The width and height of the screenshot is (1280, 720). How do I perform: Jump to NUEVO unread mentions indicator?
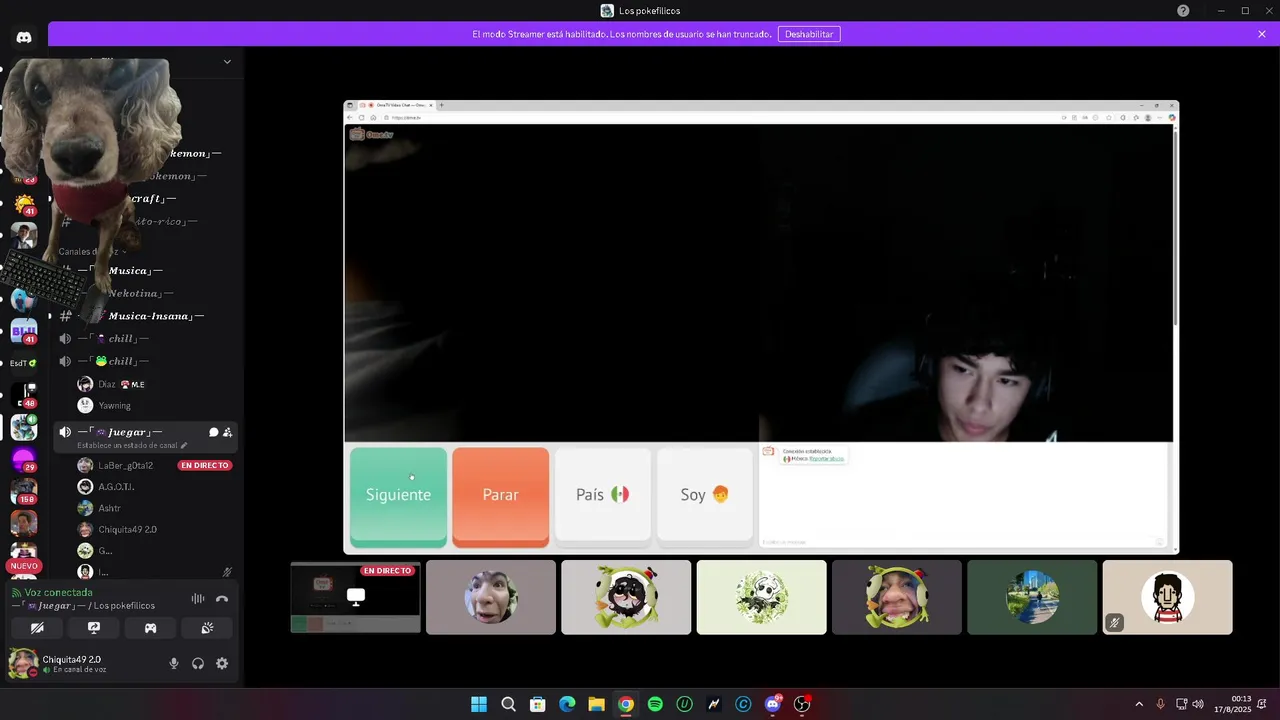pos(24,566)
